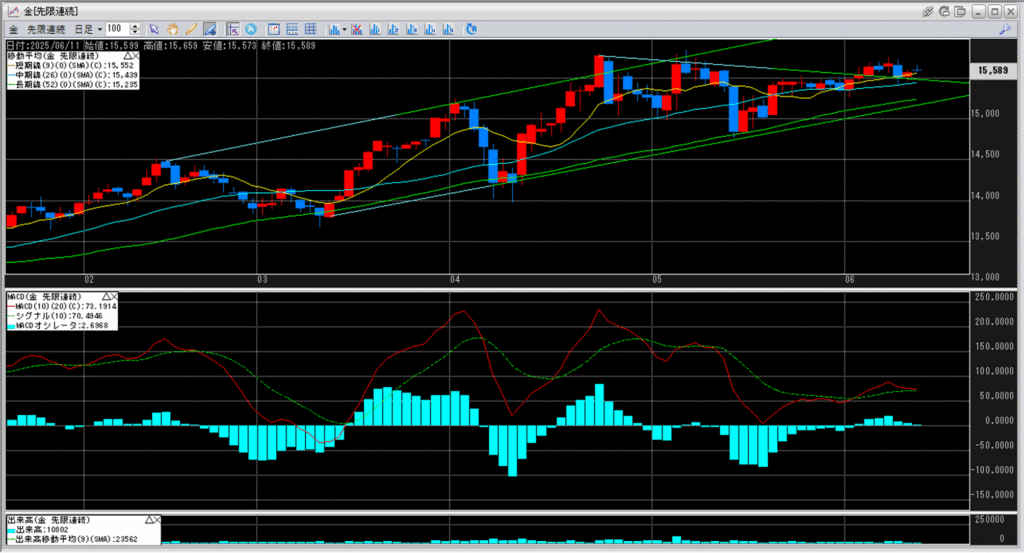Click the blue circular chart icon
The image size is (1024, 553).
[250, 29]
